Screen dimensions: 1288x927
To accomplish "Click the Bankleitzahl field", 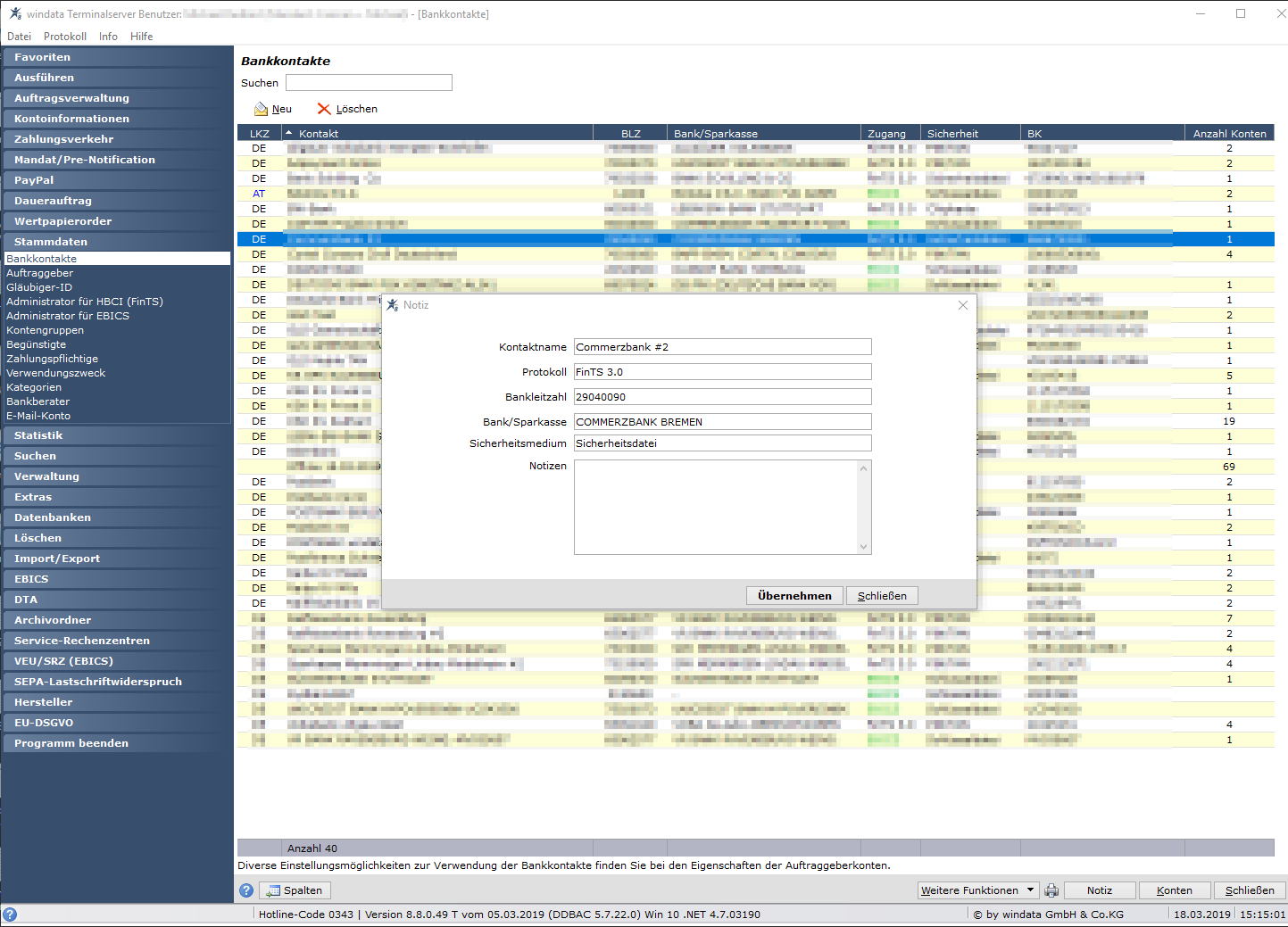I will pyautogui.click(x=723, y=397).
